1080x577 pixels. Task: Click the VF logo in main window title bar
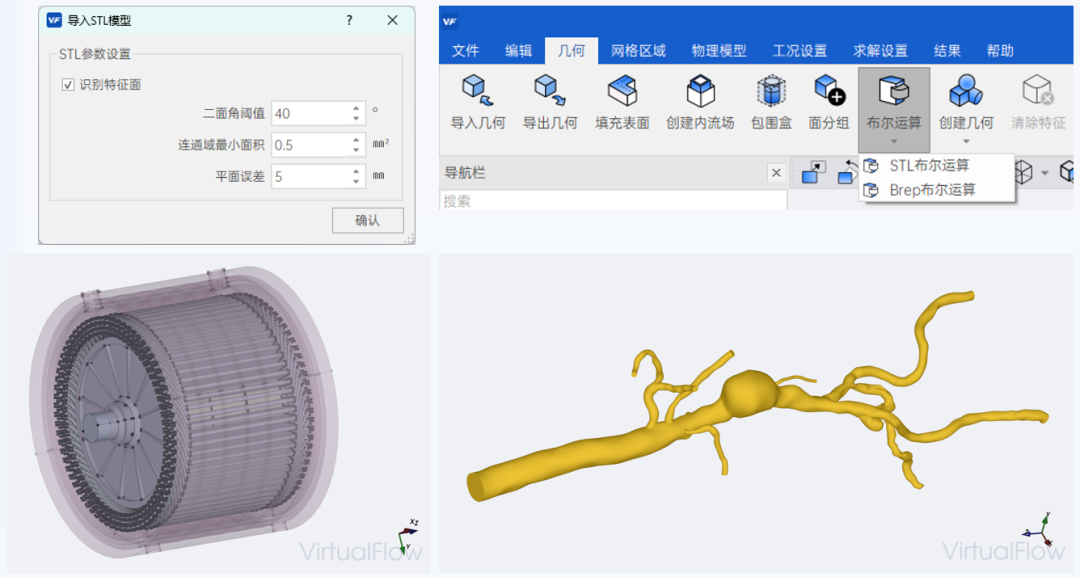coord(450,21)
